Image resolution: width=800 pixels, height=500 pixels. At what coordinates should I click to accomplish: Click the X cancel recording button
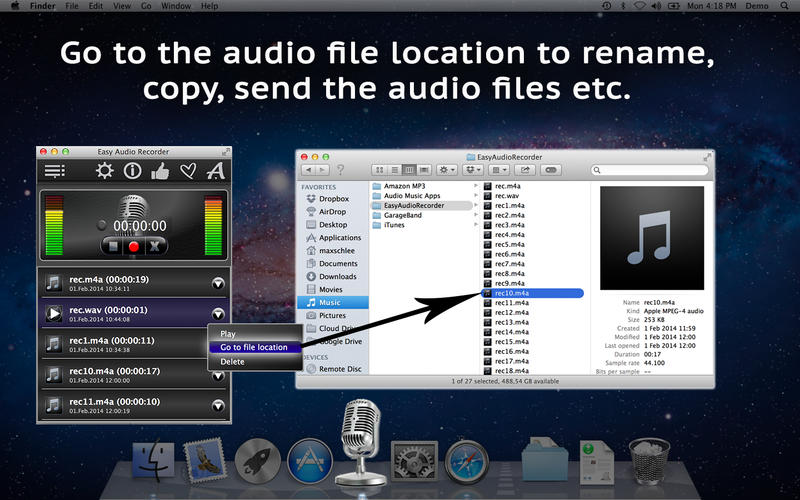tap(156, 245)
